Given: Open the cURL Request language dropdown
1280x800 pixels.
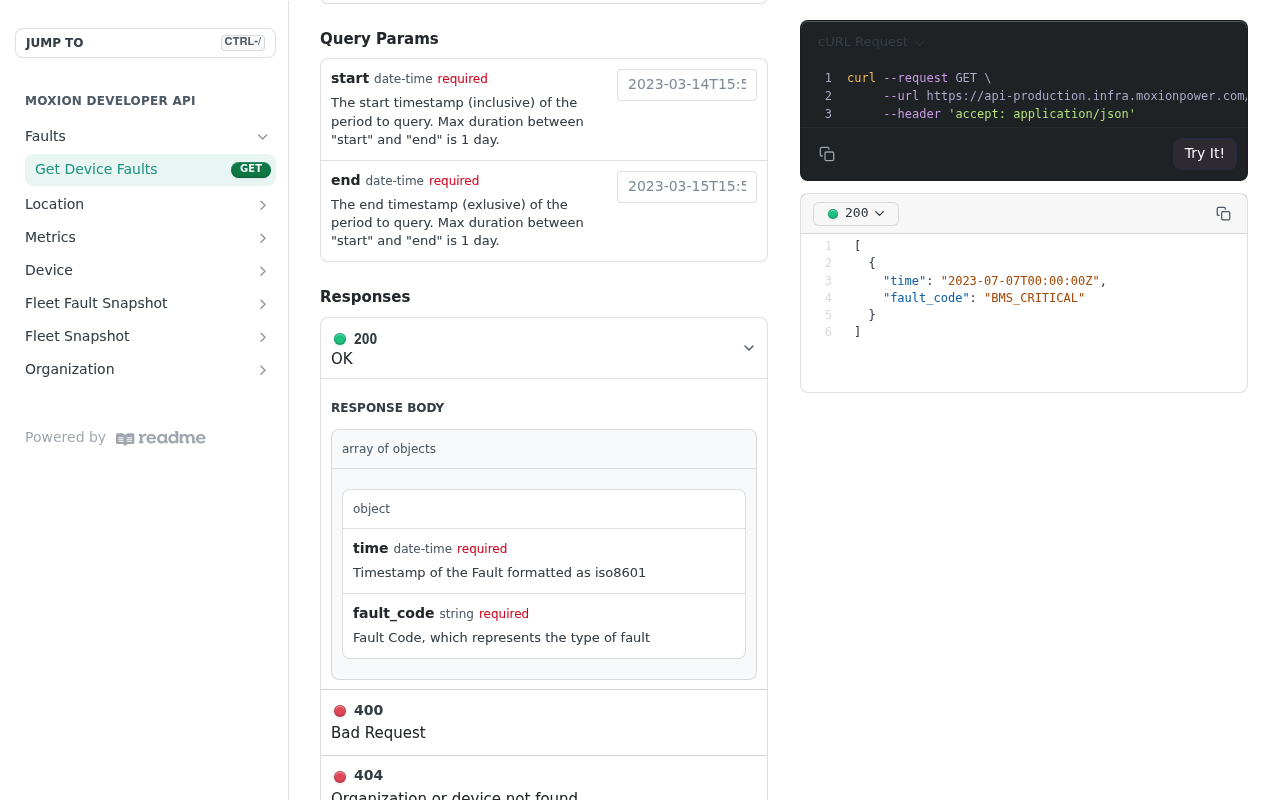Looking at the screenshot, I should 870,42.
